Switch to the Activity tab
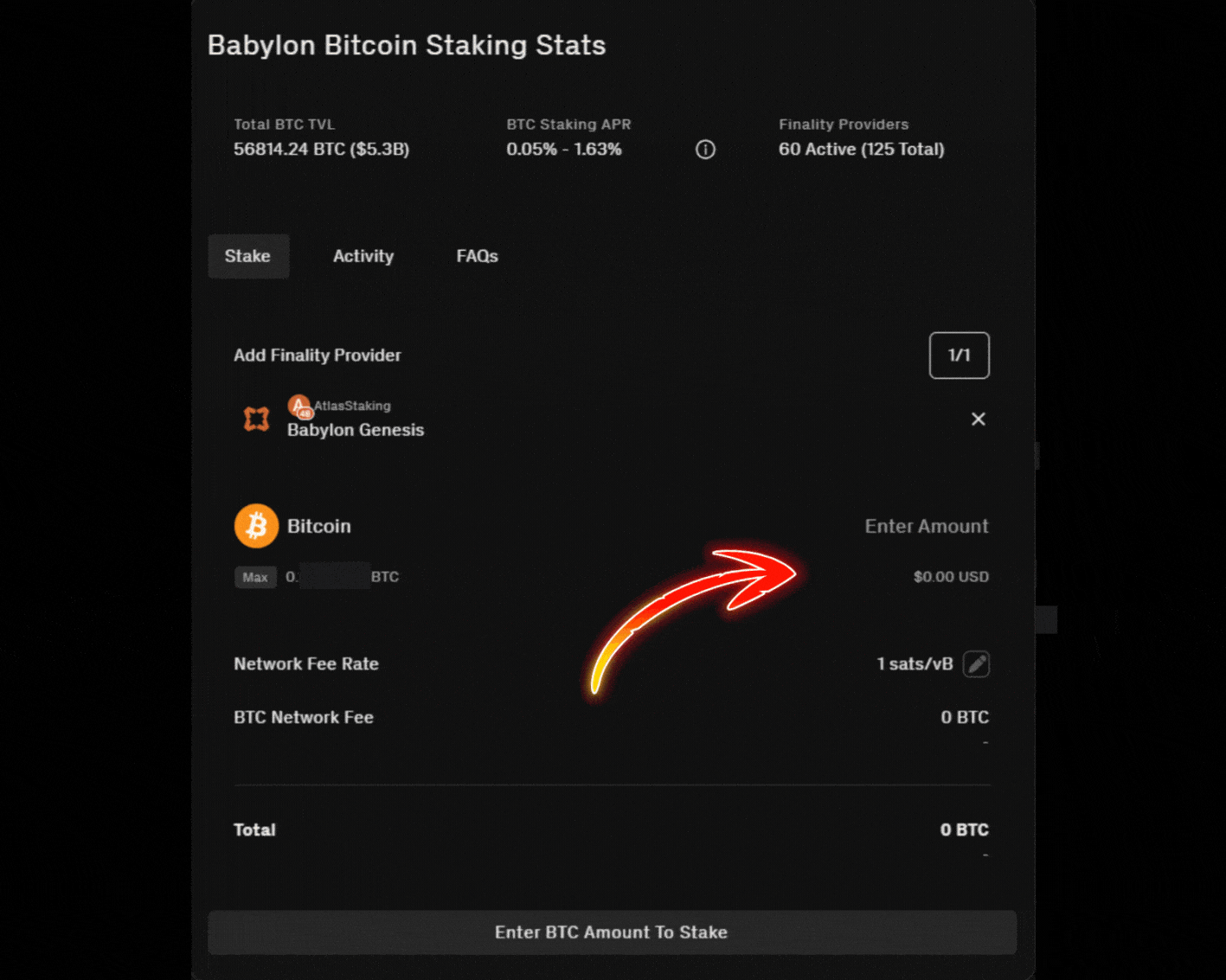This screenshot has width=1226, height=980. tap(363, 256)
